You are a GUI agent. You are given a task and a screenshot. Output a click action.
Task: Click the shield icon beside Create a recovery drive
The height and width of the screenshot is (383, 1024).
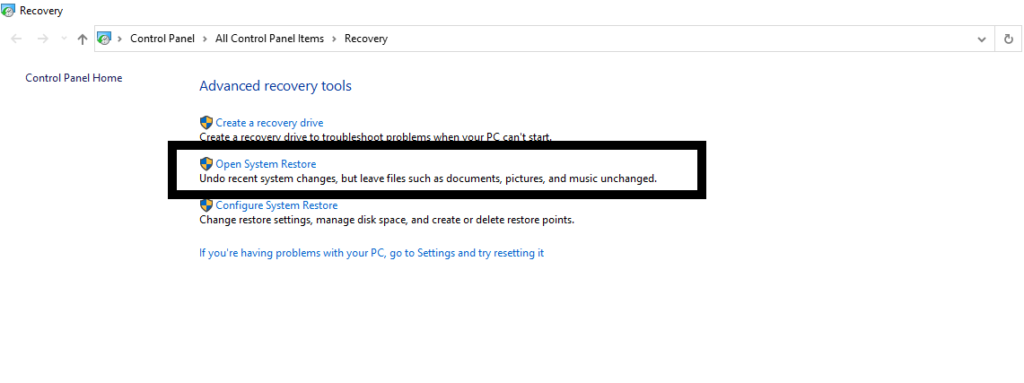coord(206,122)
